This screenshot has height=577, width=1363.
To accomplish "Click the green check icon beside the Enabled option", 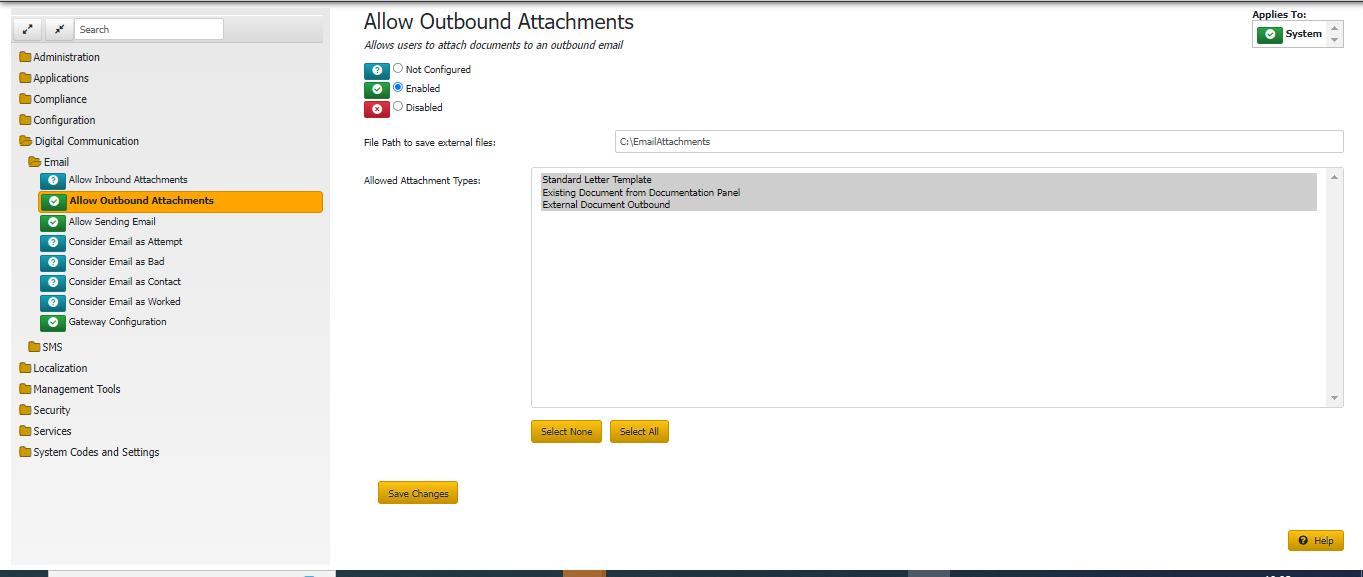I will click(377, 89).
